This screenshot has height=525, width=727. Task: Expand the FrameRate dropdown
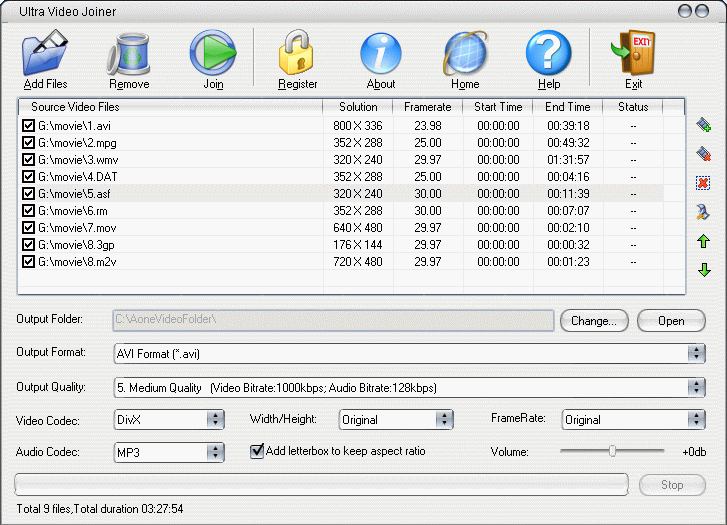(696, 420)
